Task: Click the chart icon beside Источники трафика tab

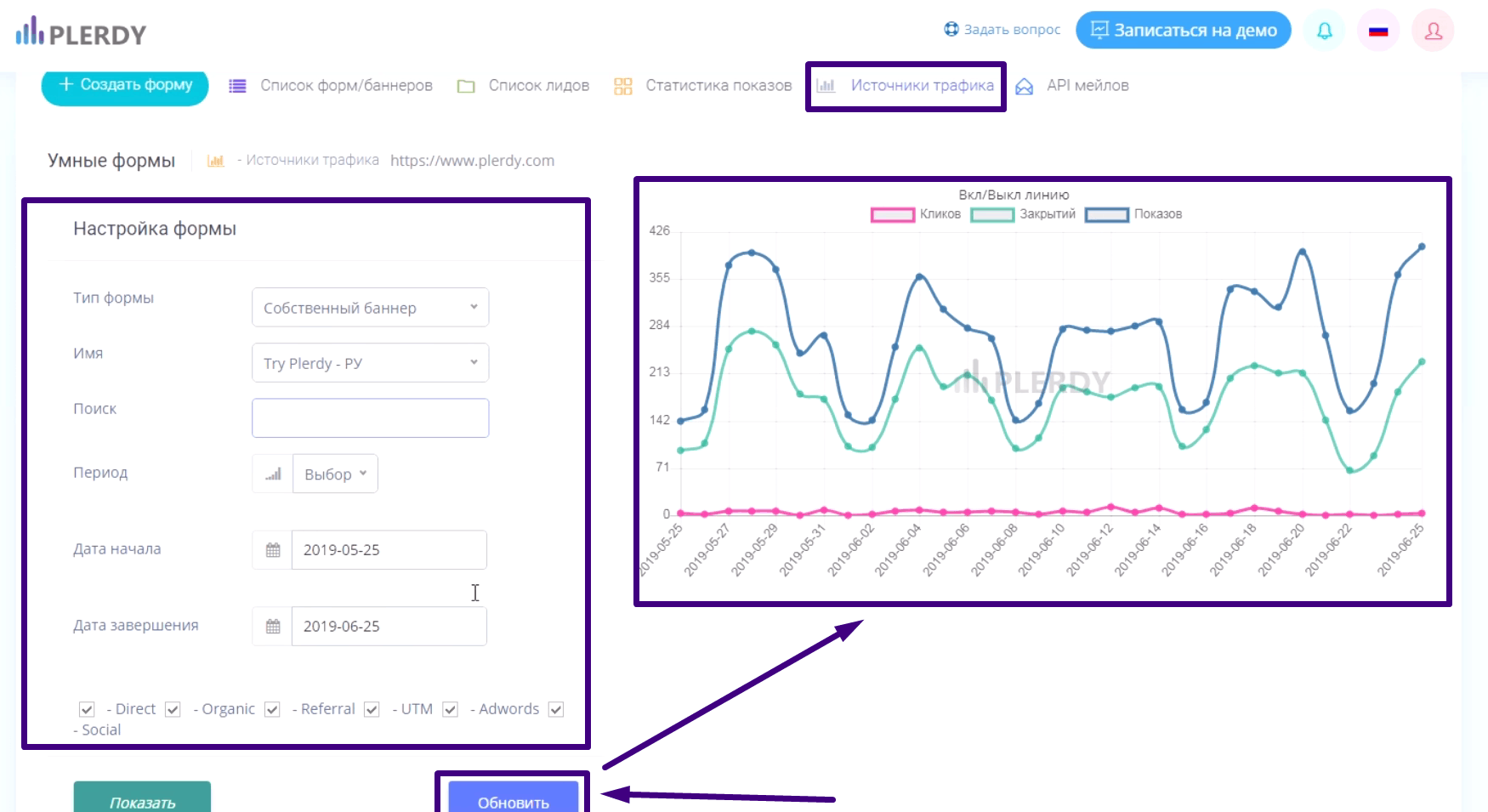Action: (x=826, y=85)
